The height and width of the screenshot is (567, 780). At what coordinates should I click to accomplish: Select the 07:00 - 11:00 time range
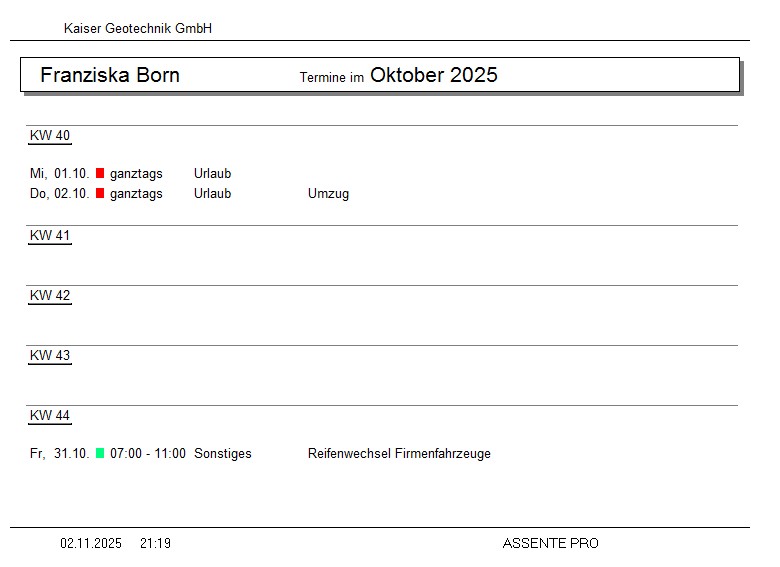pos(148,453)
